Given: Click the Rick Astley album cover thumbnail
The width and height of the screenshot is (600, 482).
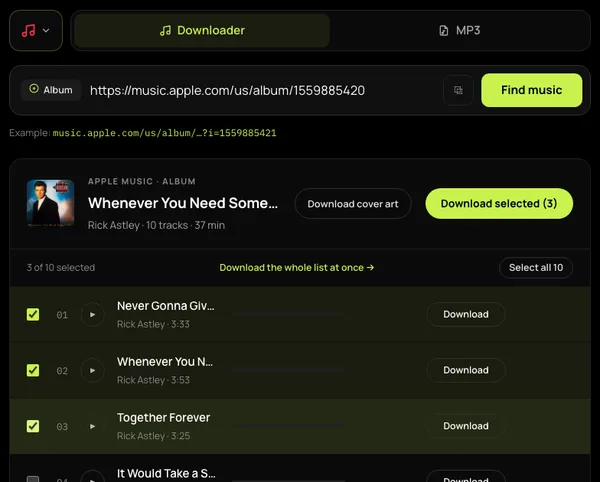Looking at the screenshot, I should (x=51, y=203).
